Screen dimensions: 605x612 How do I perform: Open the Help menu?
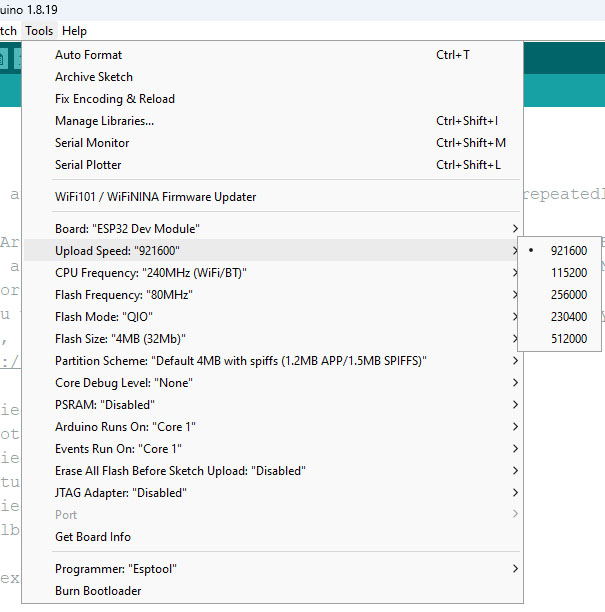pos(75,31)
